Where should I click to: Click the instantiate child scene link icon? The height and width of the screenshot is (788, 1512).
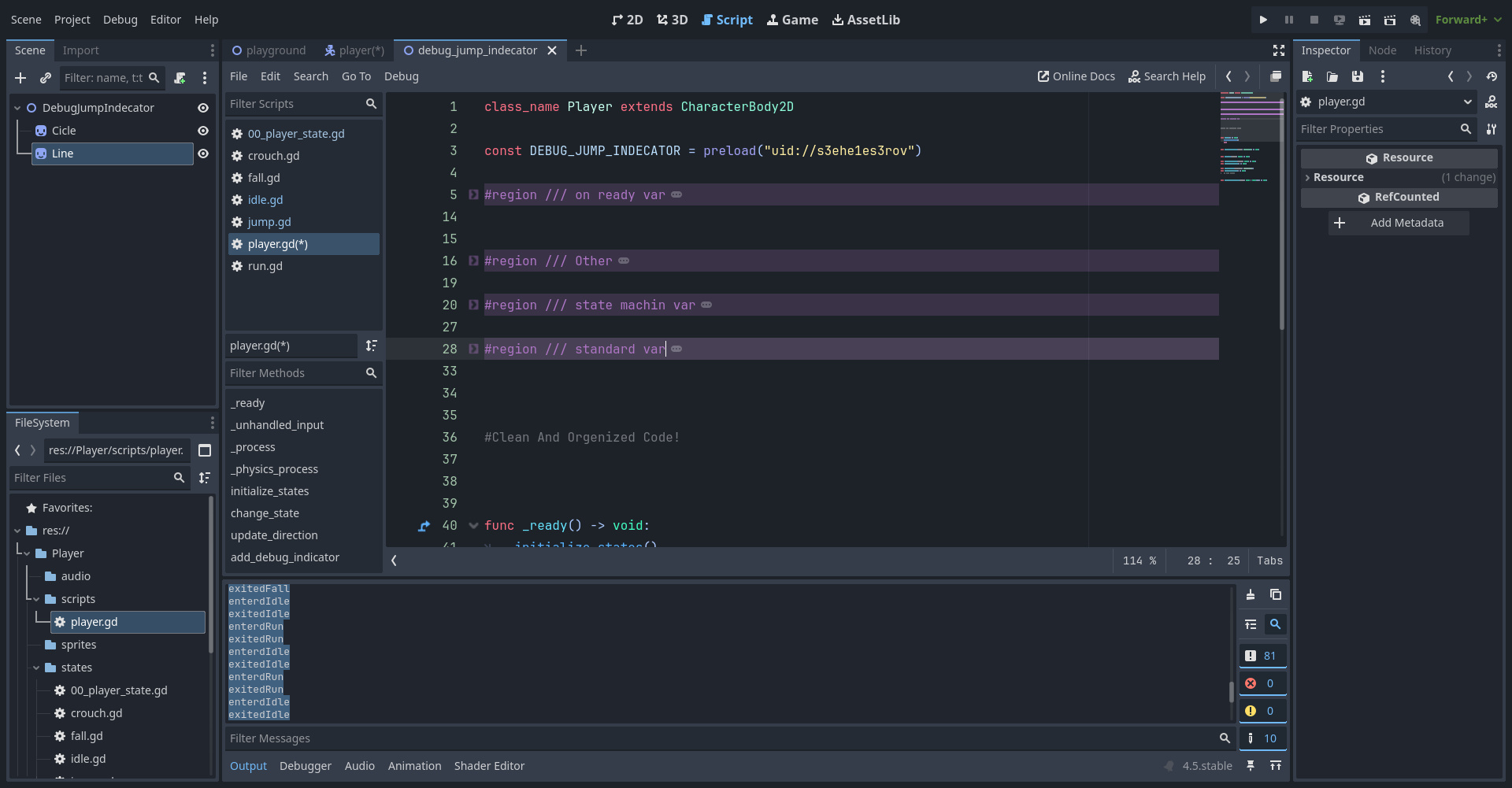[x=46, y=78]
